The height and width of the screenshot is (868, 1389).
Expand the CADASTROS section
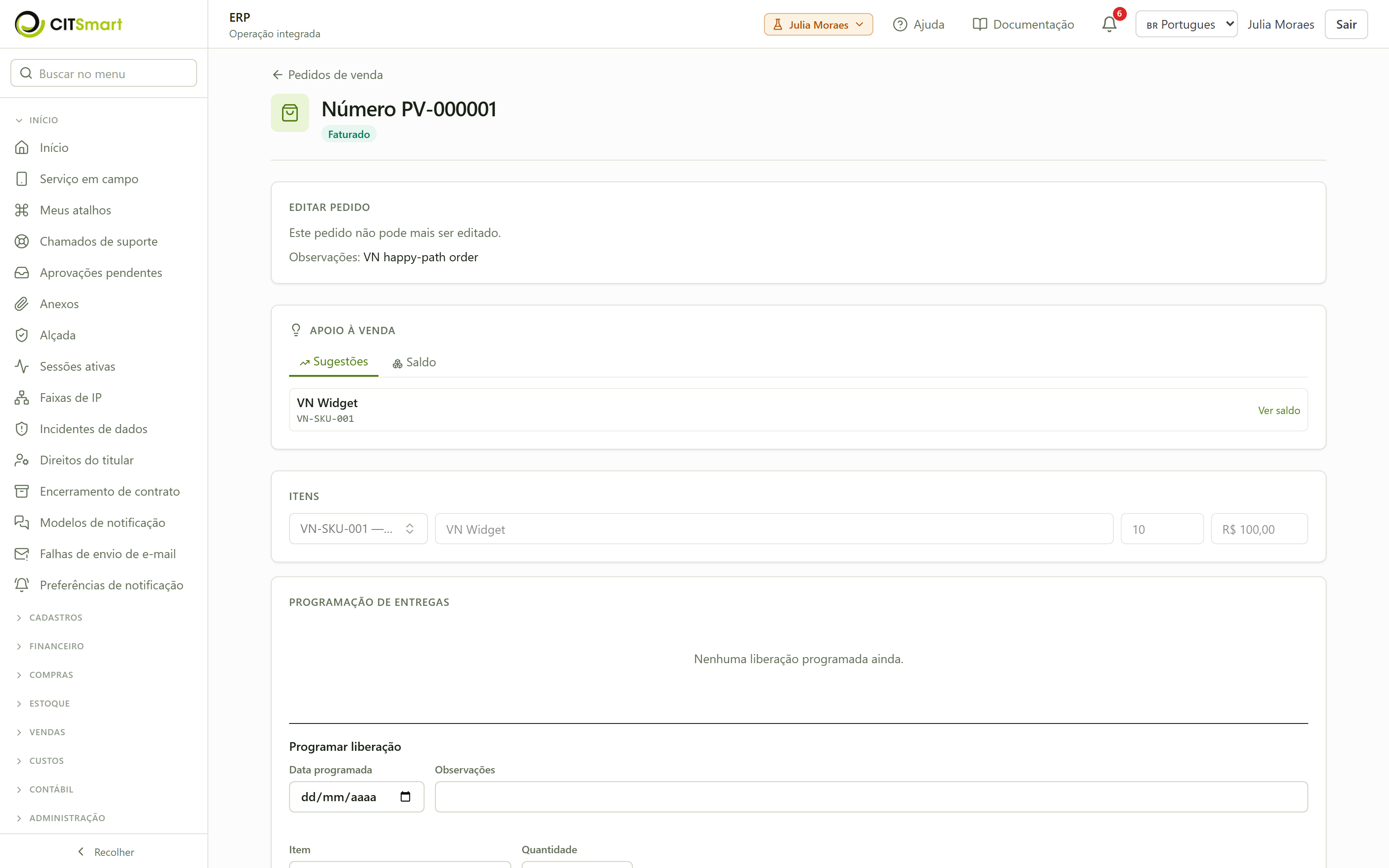click(x=49, y=618)
